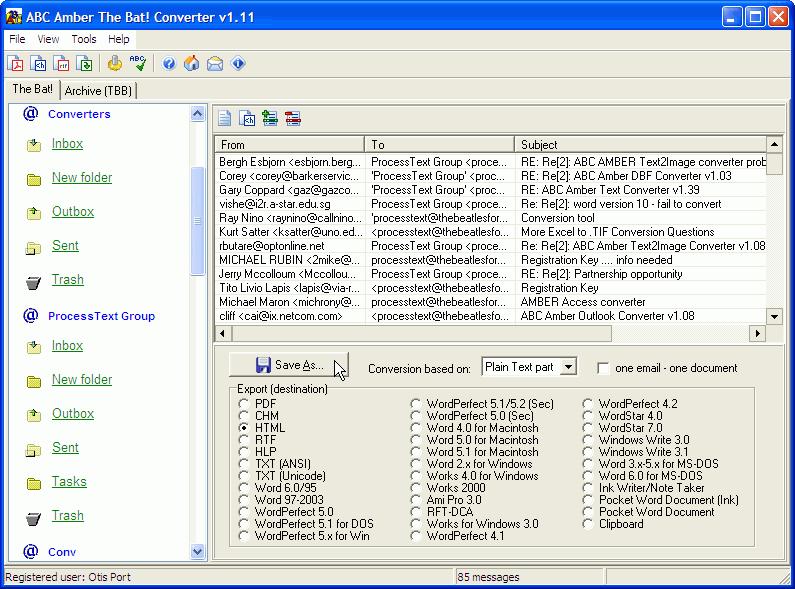Screen dimensions: 795x589
Task: Click the green select all messages icon
Action: (x=270, y=119)
